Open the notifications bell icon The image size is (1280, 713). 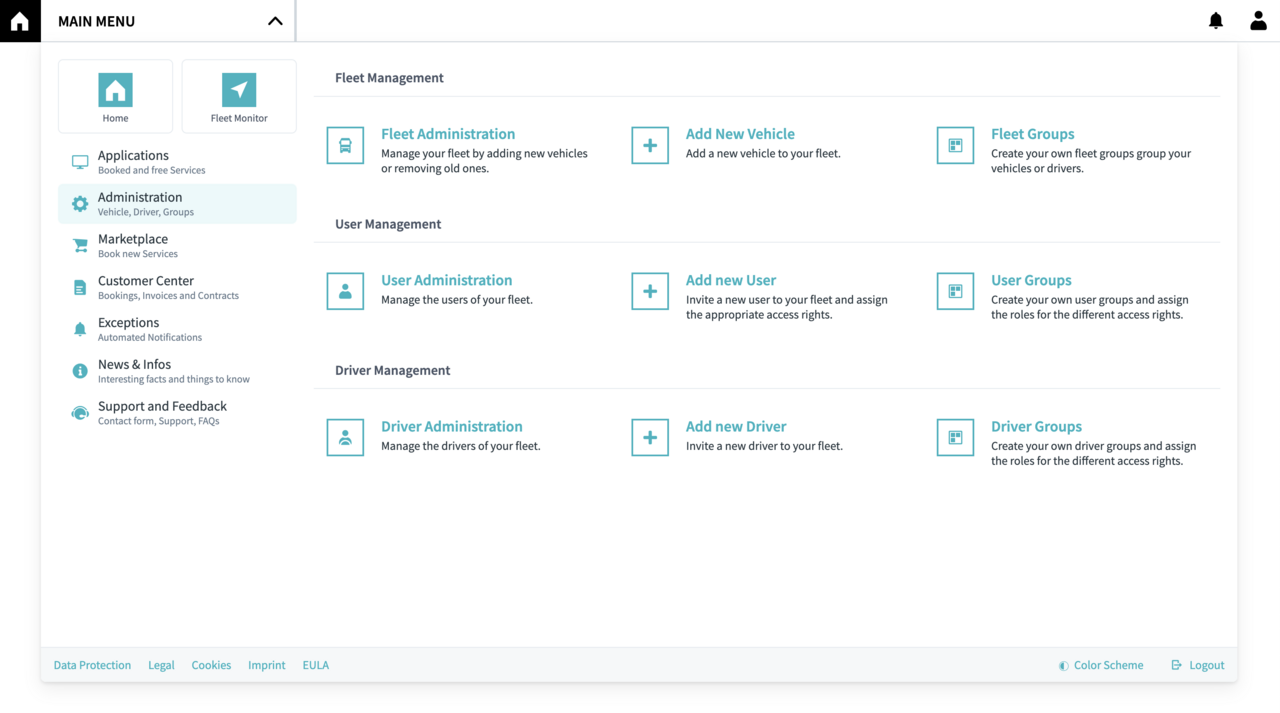pos(1216,21)
